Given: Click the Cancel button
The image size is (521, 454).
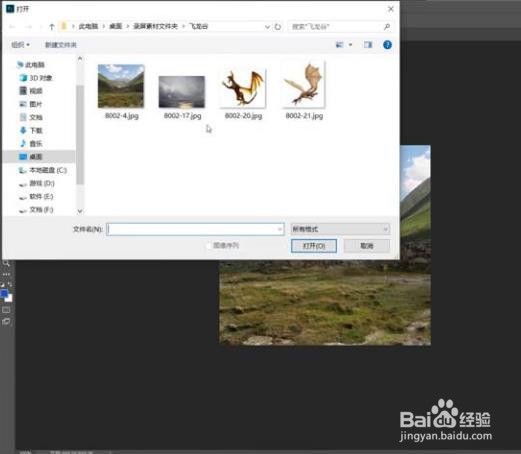Looking at the screenshot, I should (x=367, y=246).
